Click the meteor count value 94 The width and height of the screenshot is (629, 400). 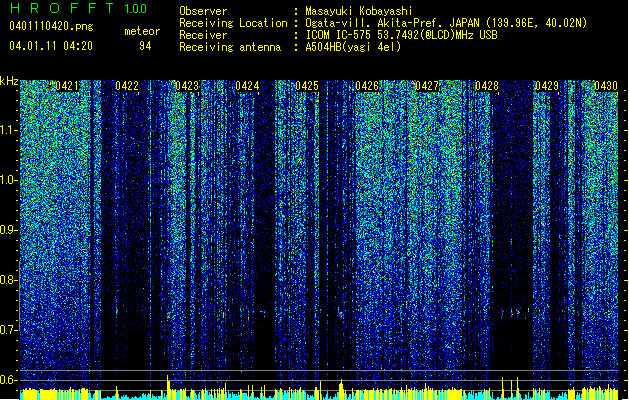(x=145, y=46)
